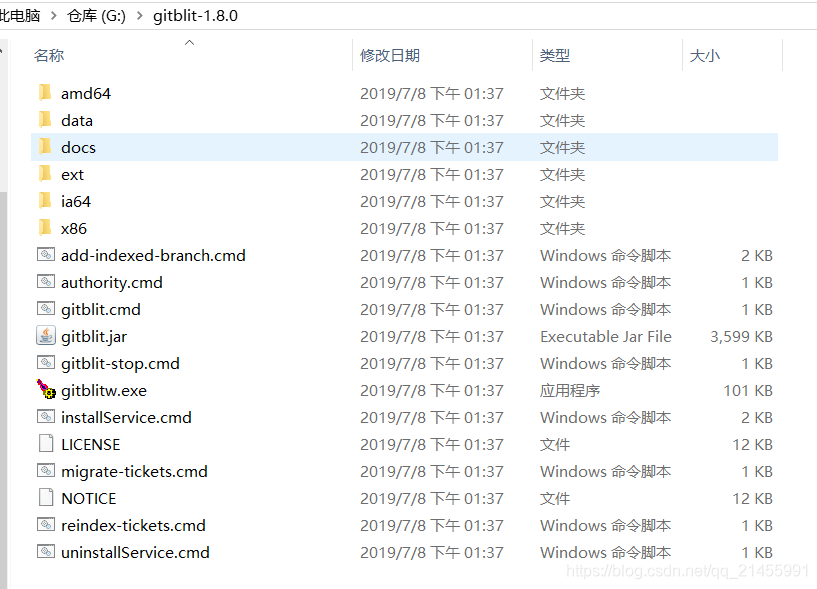Click the 2 KB size of add-indexed-branch.cmd
This screenshot has width=817, height=589.
(x=757, y=255)
